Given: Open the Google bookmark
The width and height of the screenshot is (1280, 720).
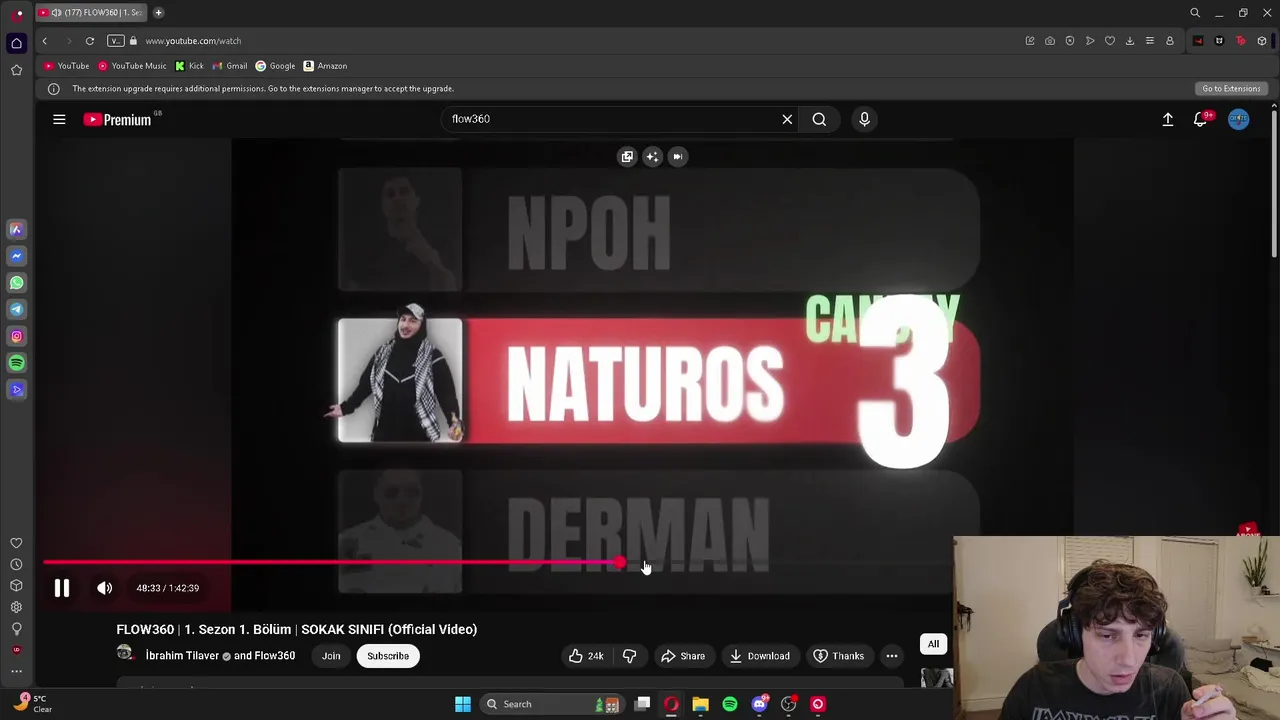Looking at the screenshot, I should tap(275, 66).
